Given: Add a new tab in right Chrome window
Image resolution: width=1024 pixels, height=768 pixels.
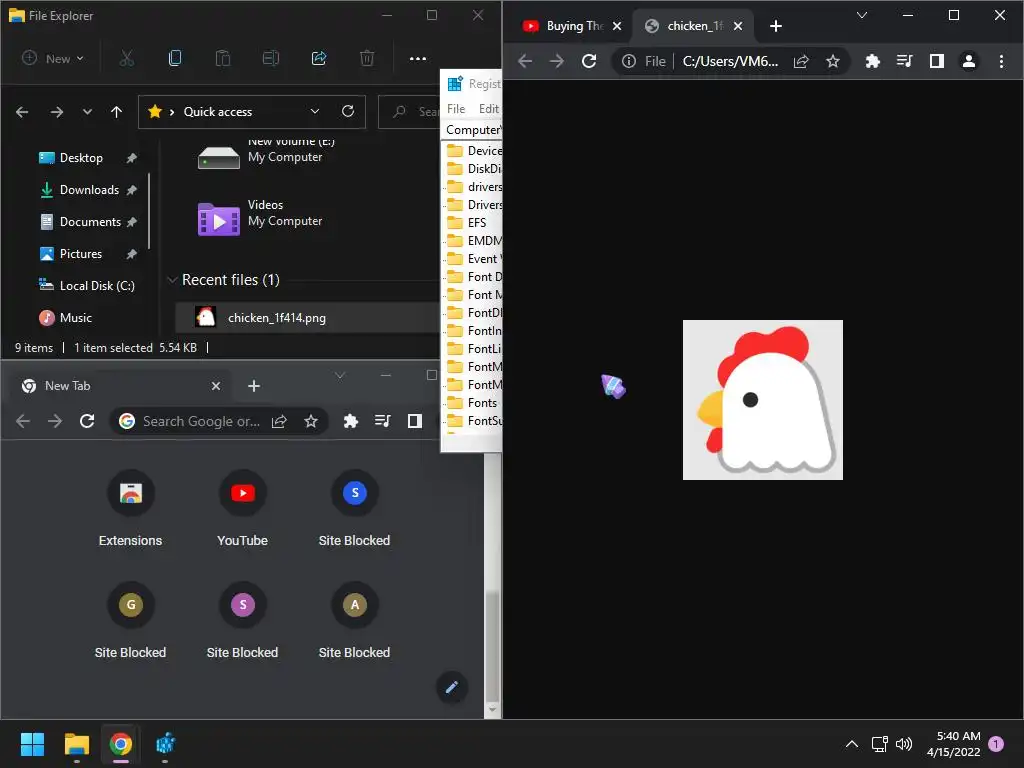Looking at the screenshot, I should pos(776,26).
